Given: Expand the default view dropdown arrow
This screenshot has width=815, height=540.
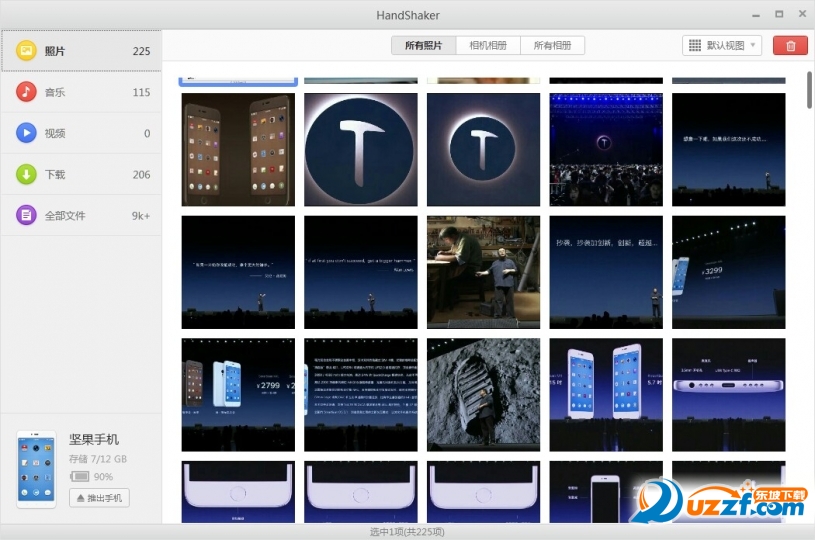Looking at the screenshot, I should coord(753,45).
